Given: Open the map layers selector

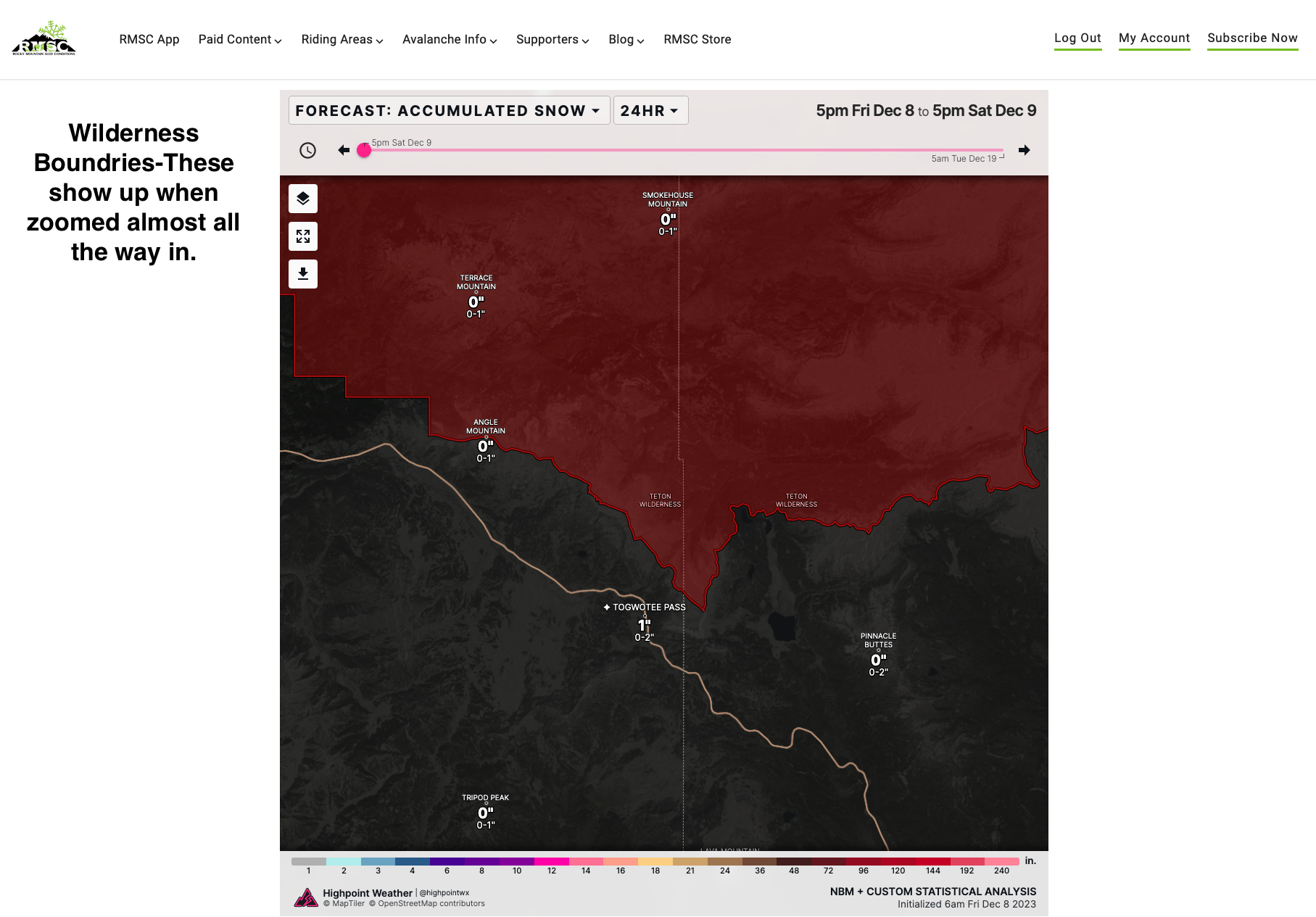Looking at the screenshot, I should (x=303, y=199).
